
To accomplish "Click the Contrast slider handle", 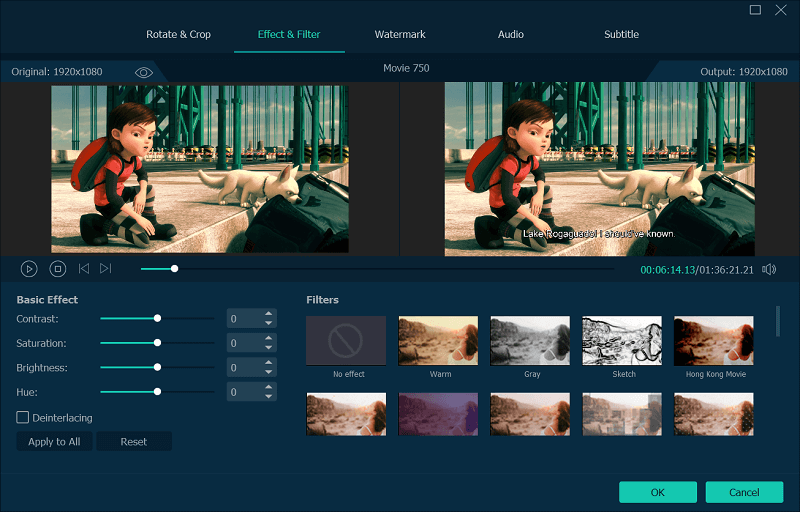I will 158,318.
